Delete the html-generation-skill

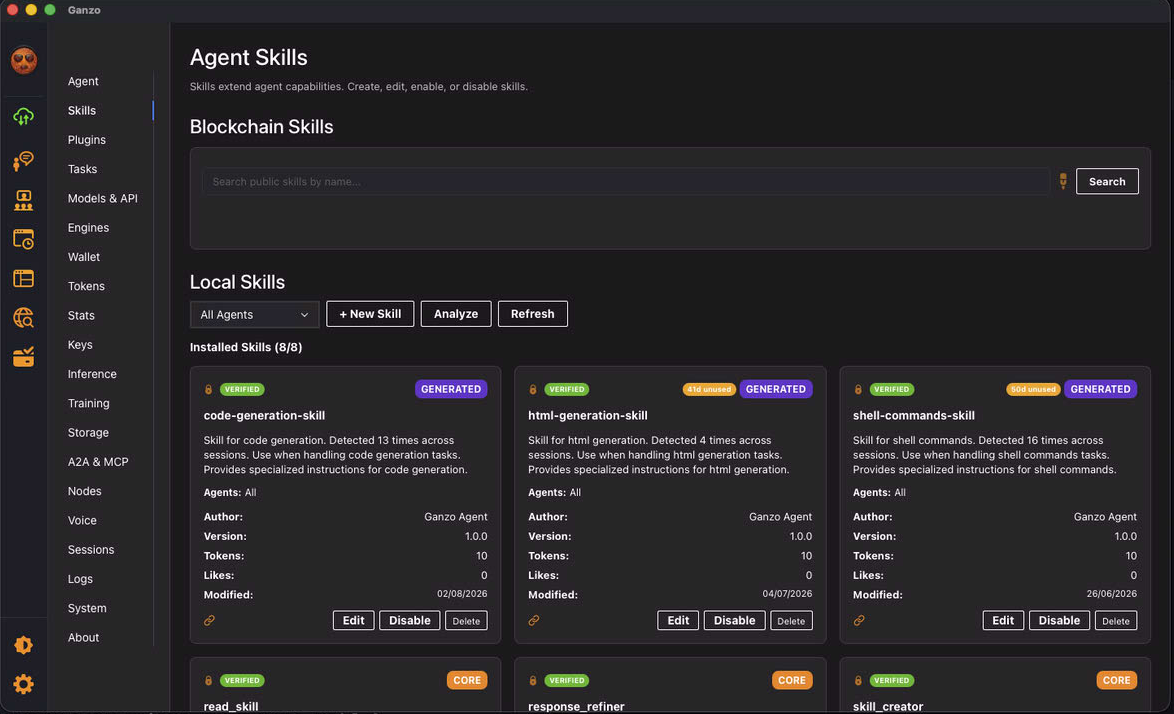(791, 621)
